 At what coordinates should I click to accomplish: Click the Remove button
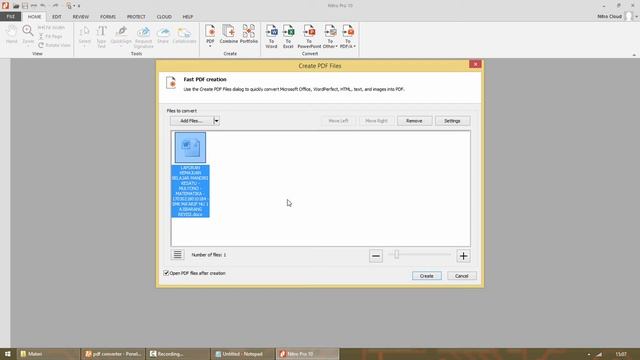414,121
